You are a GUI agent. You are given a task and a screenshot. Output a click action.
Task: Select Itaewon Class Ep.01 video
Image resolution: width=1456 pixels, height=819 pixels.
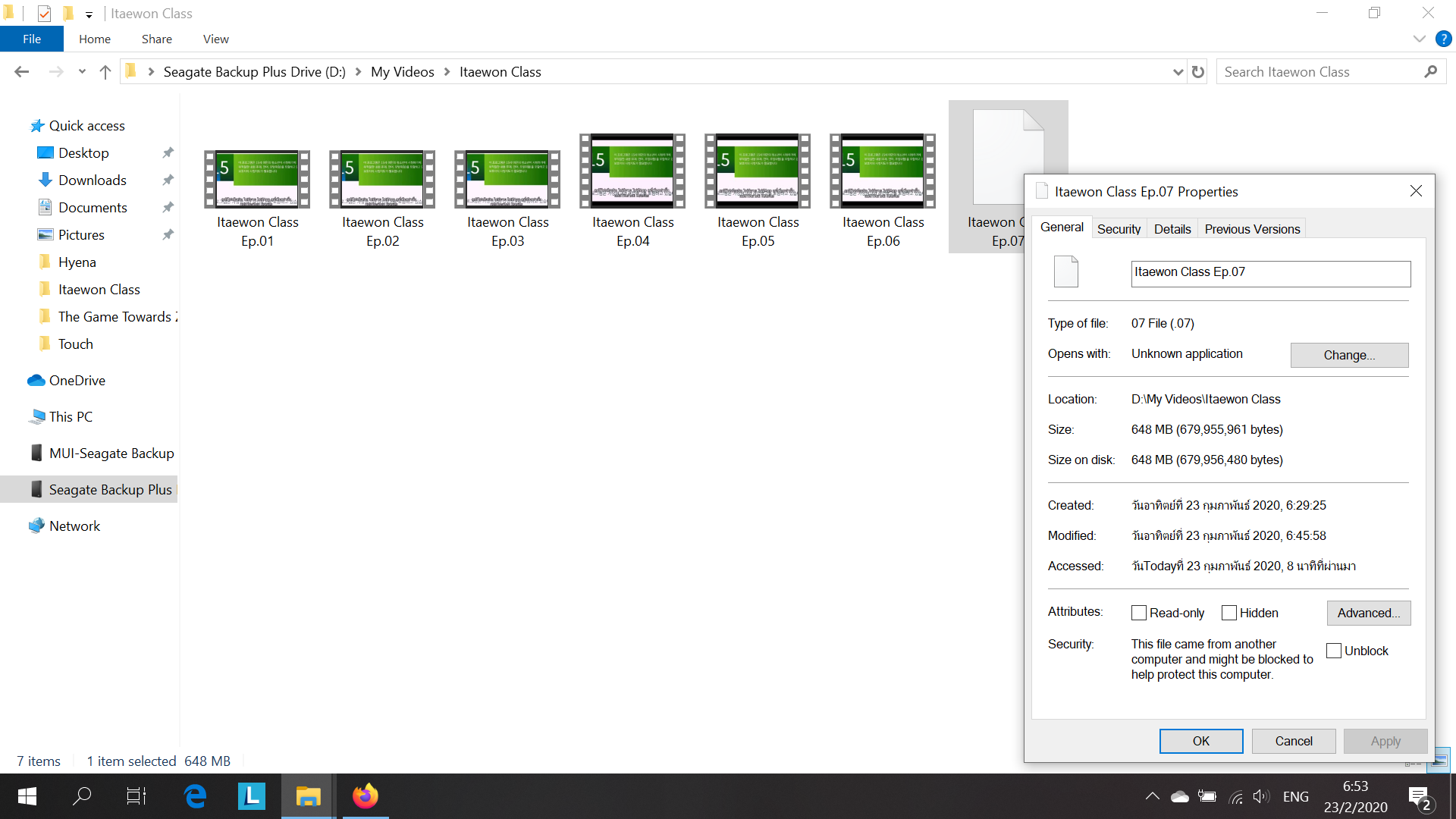pyautogui.click(x=258, y=199)
